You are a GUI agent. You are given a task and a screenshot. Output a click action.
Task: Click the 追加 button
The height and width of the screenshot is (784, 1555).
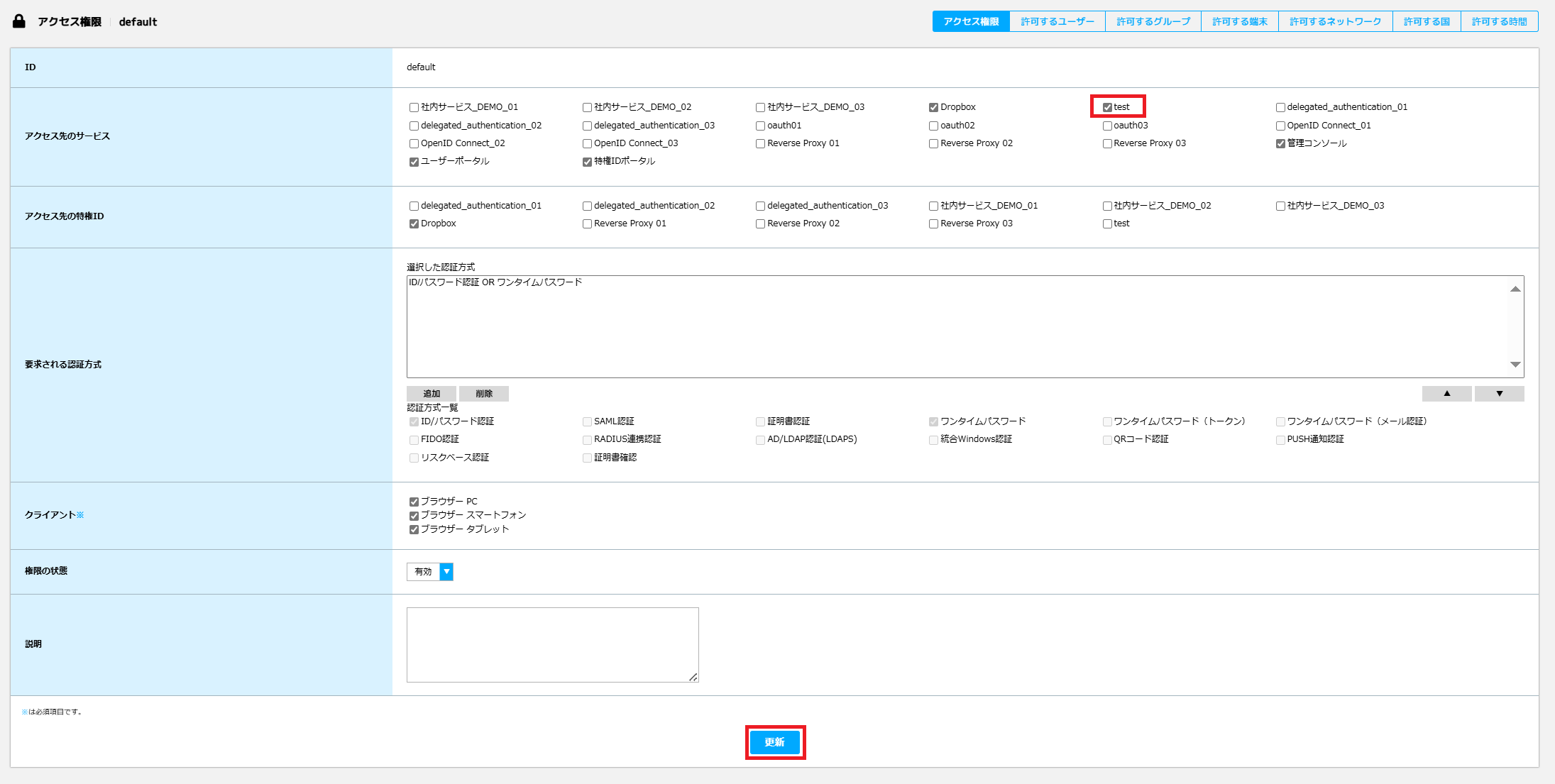click(x=432, y=394)
